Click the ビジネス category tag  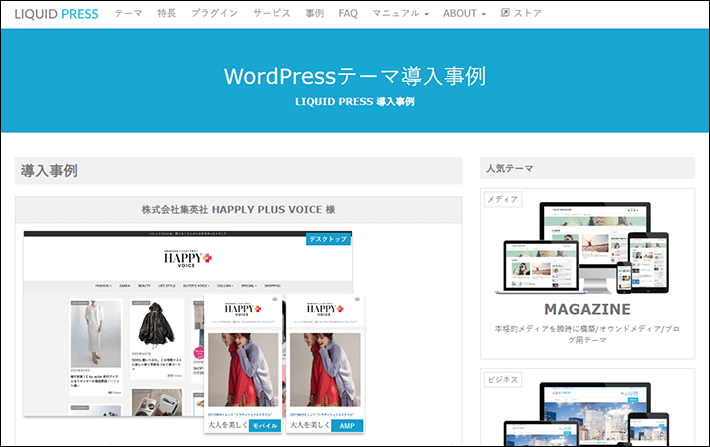pos(503,380)
